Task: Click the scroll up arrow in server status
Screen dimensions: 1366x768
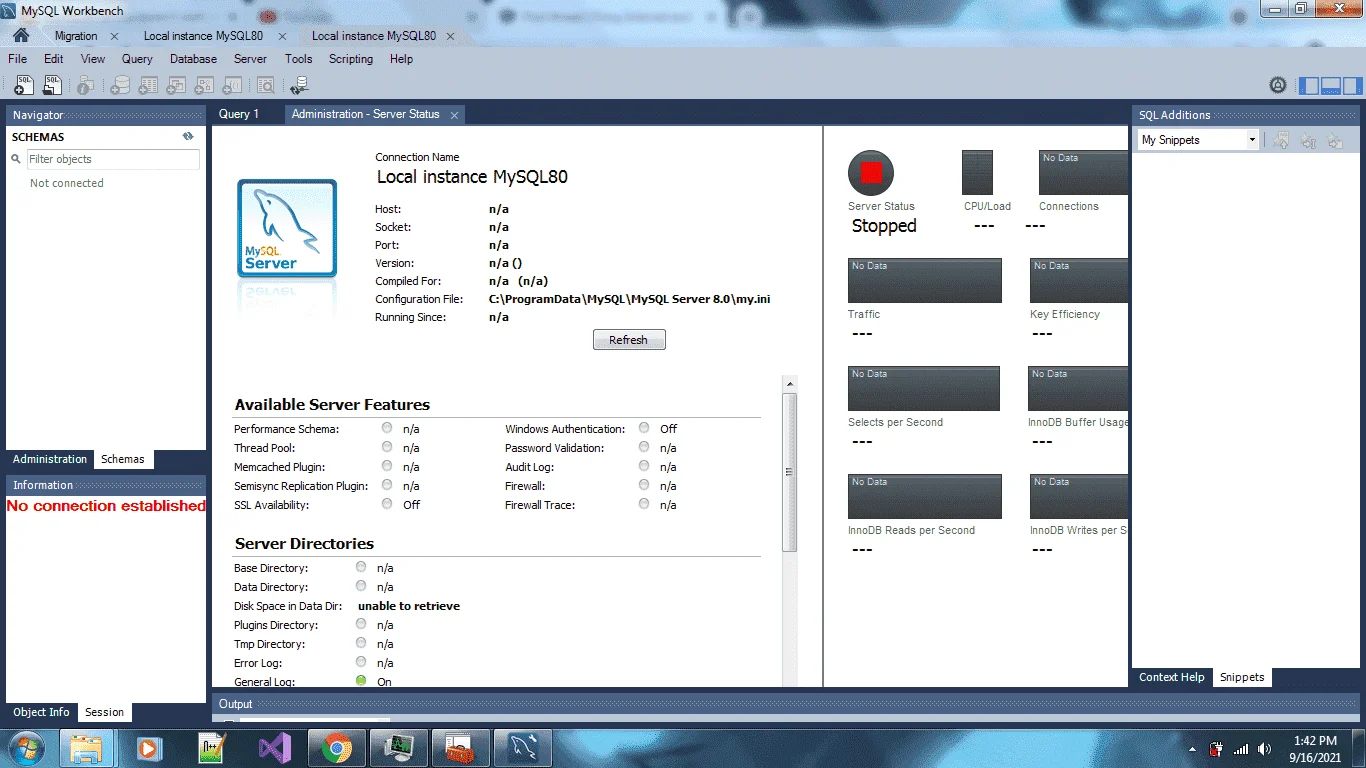Action: click(790, 384)
